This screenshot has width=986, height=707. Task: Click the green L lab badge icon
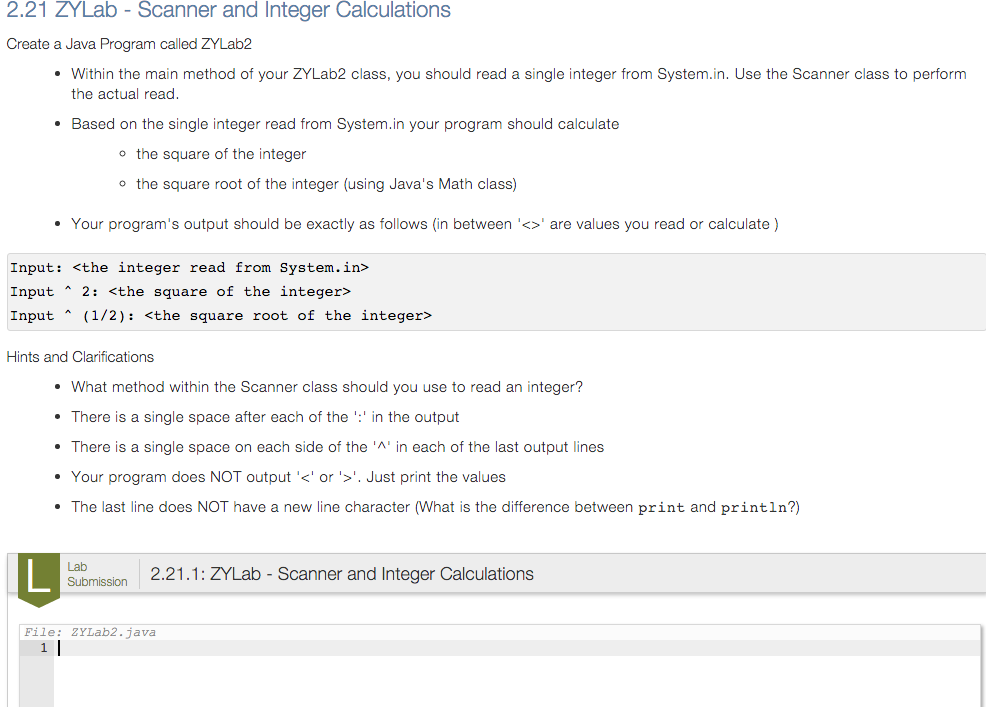point(37,578)
